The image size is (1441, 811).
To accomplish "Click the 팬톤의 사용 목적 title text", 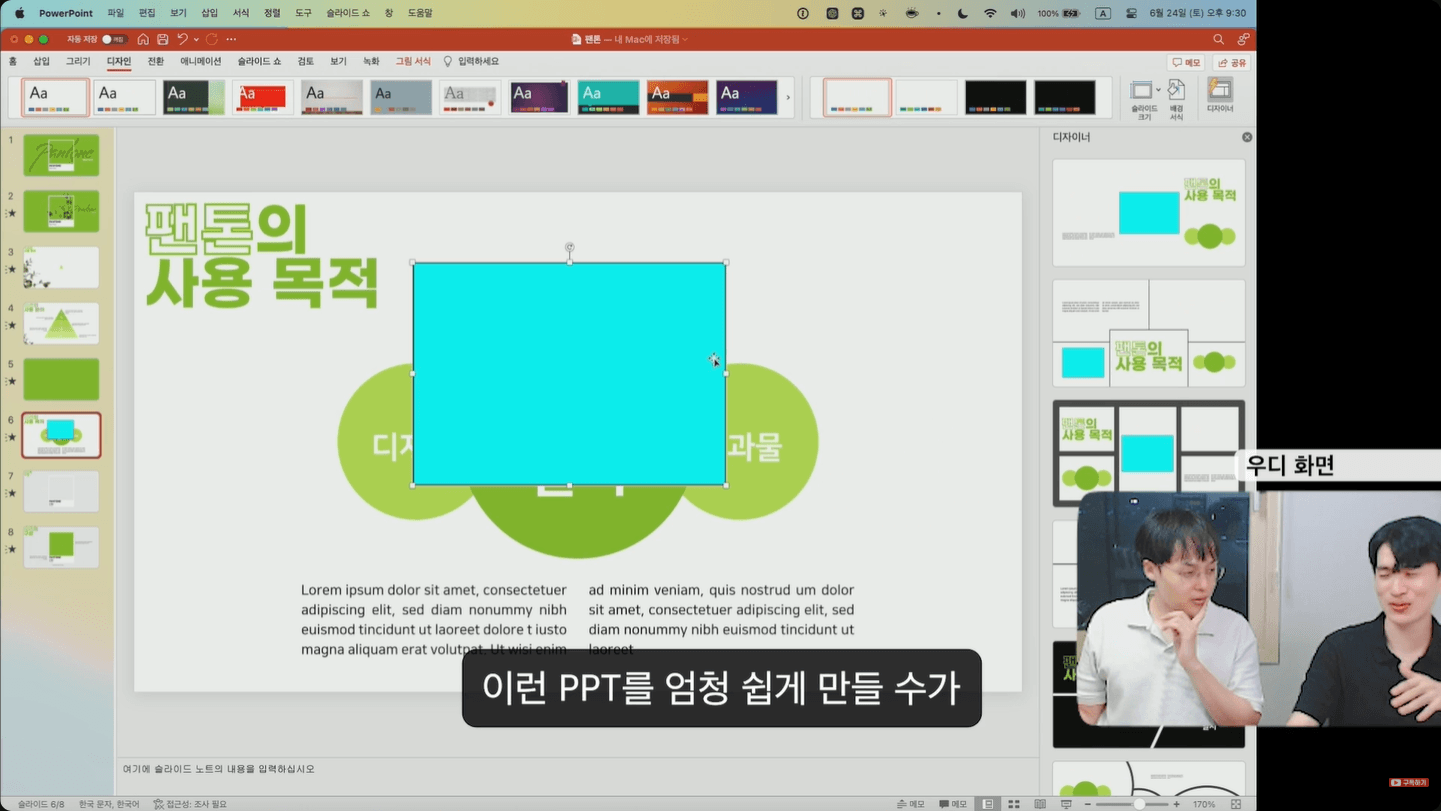I will point(261,256).
